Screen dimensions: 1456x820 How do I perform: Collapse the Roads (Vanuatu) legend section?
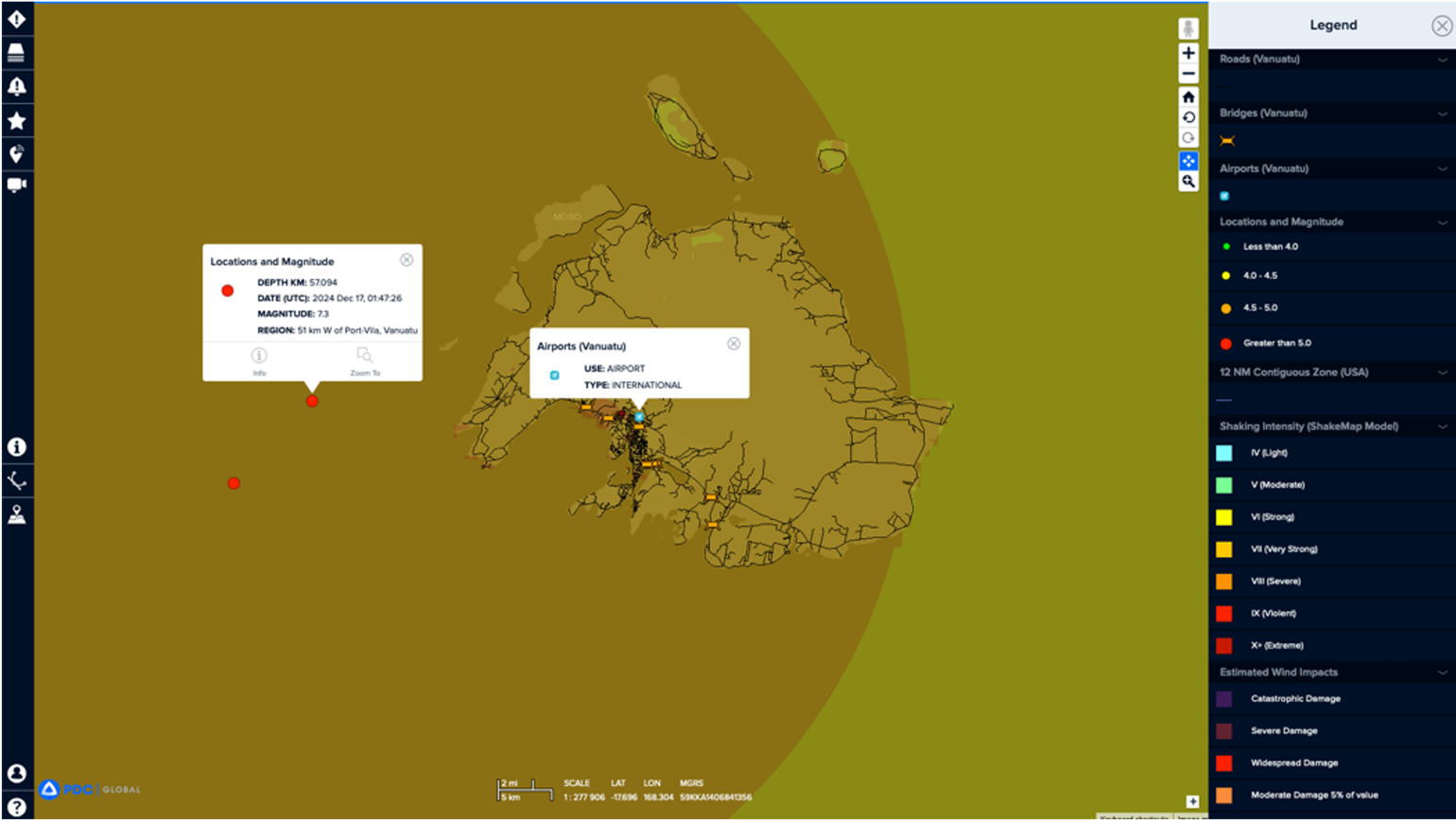[1442, 60]
